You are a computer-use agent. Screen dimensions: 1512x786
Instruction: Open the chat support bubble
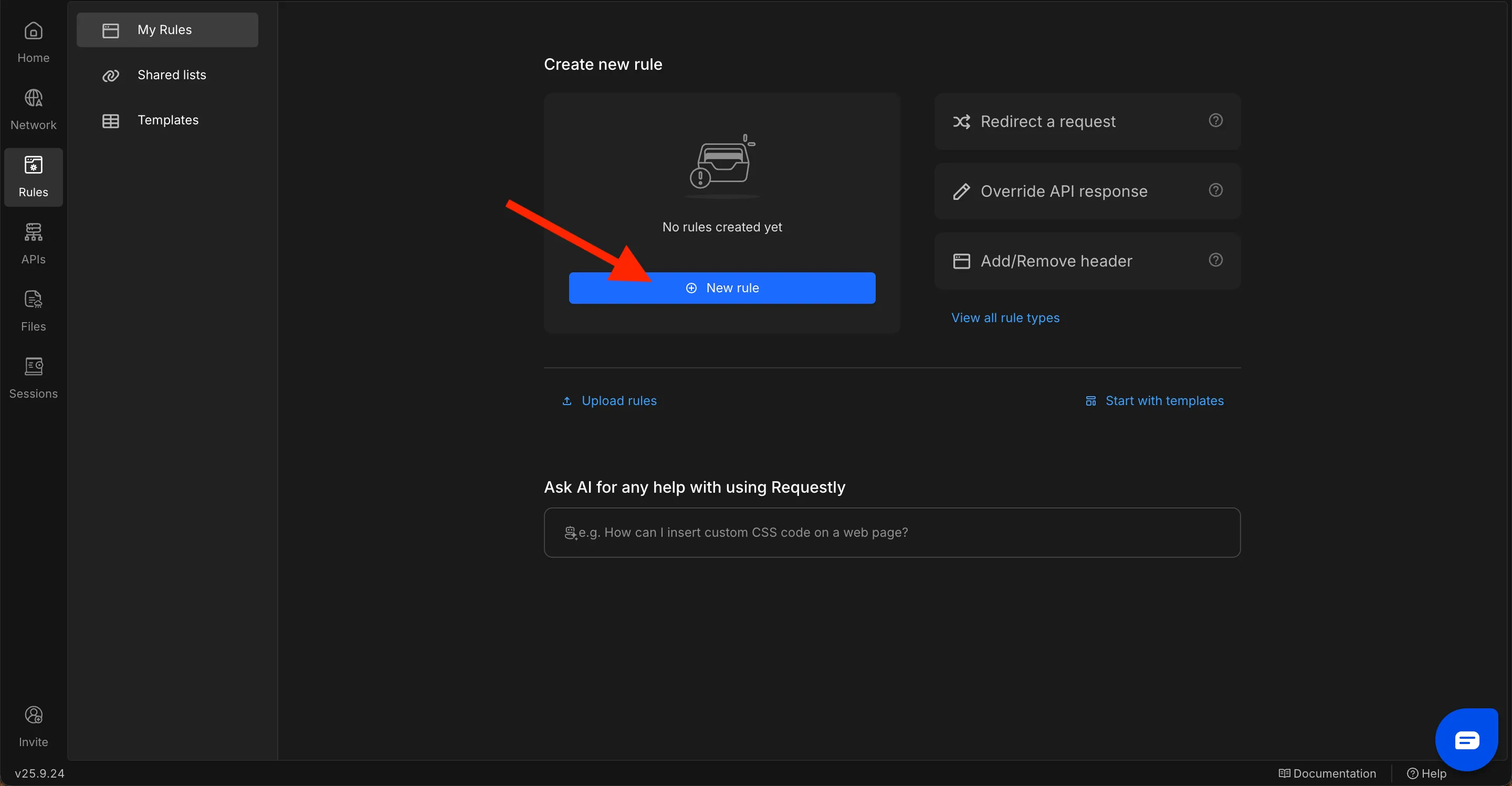pos(1466,739)
